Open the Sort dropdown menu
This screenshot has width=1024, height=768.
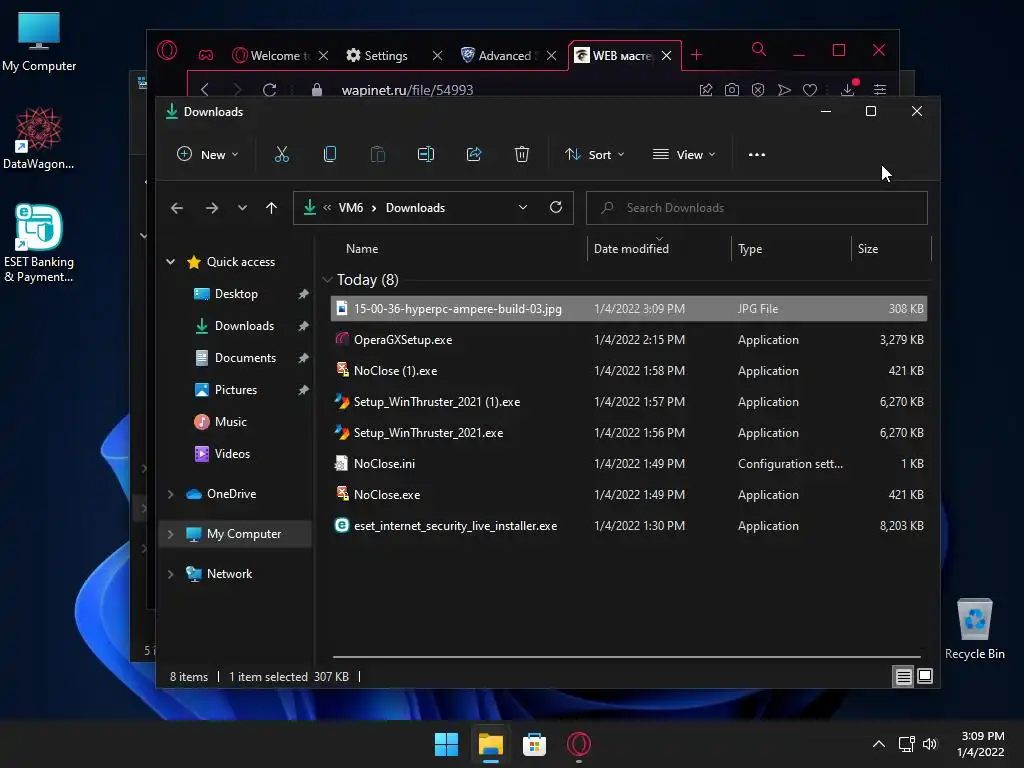594,155
